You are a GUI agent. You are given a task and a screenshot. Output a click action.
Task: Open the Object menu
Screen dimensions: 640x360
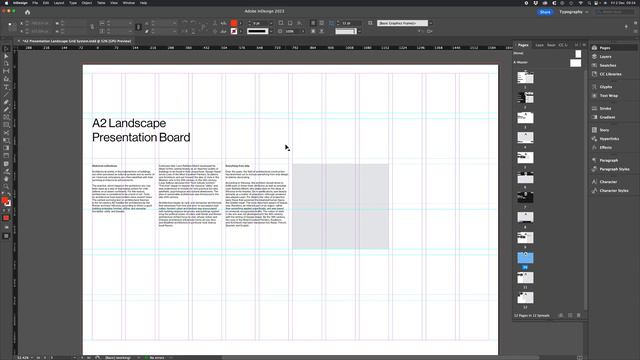(x=87, y=3)
